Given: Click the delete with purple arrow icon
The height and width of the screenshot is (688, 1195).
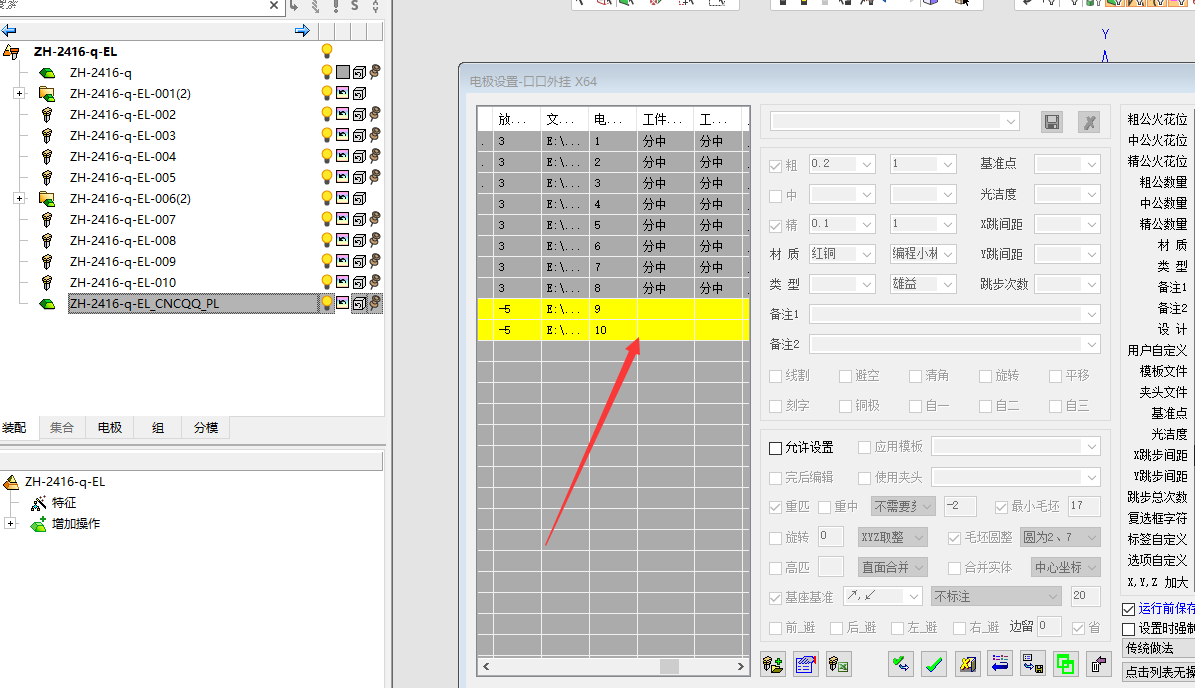Looking at the screenshot, I should coord(1098,664).
